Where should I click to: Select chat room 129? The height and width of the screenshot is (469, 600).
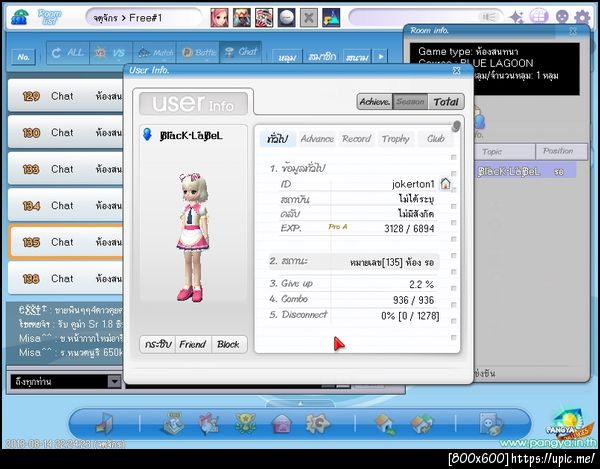[x=65, y=96]
